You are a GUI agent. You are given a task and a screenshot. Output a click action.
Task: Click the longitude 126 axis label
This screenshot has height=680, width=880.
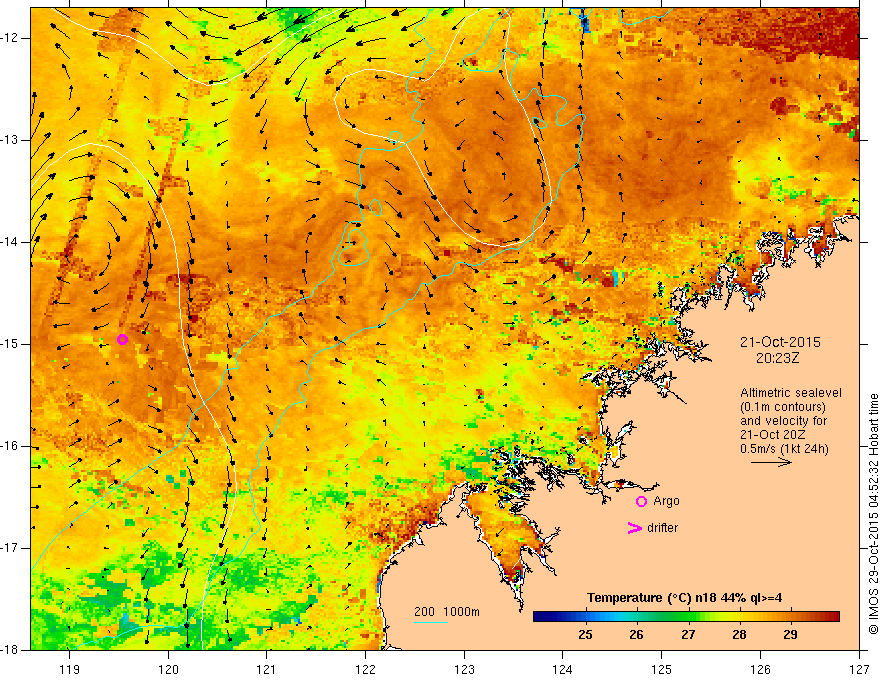pyautogui.click(x=760, y=669)
